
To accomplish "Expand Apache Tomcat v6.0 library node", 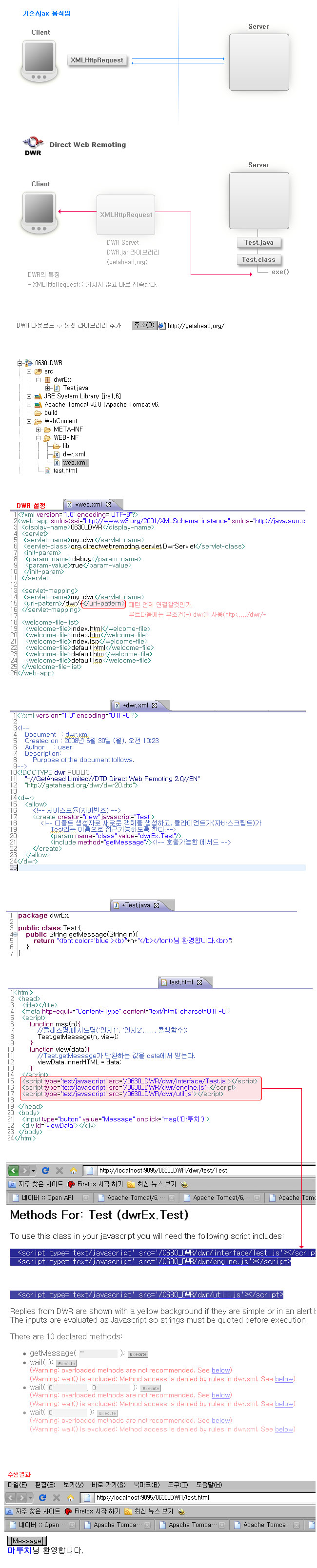I will point(29,404).
